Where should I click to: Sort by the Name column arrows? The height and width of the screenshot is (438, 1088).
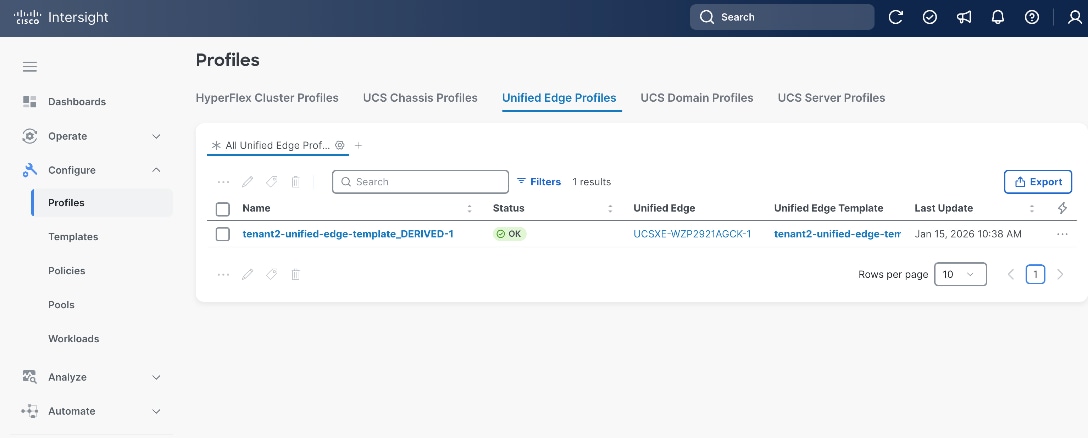470,208
